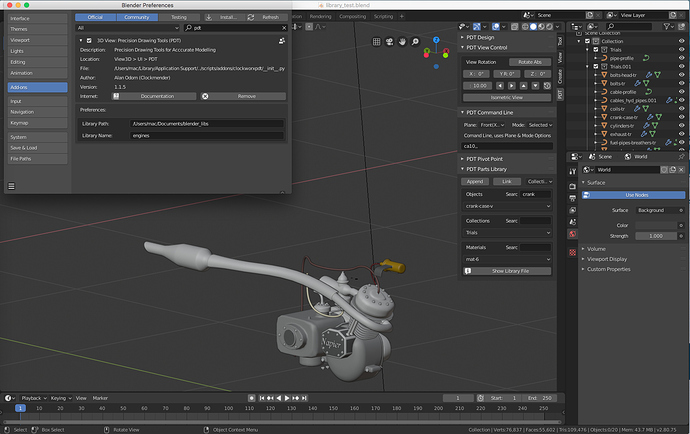Click the Outliner filter funnel icon
This screenshot has width=690, height=434.
tap(667, 27)
